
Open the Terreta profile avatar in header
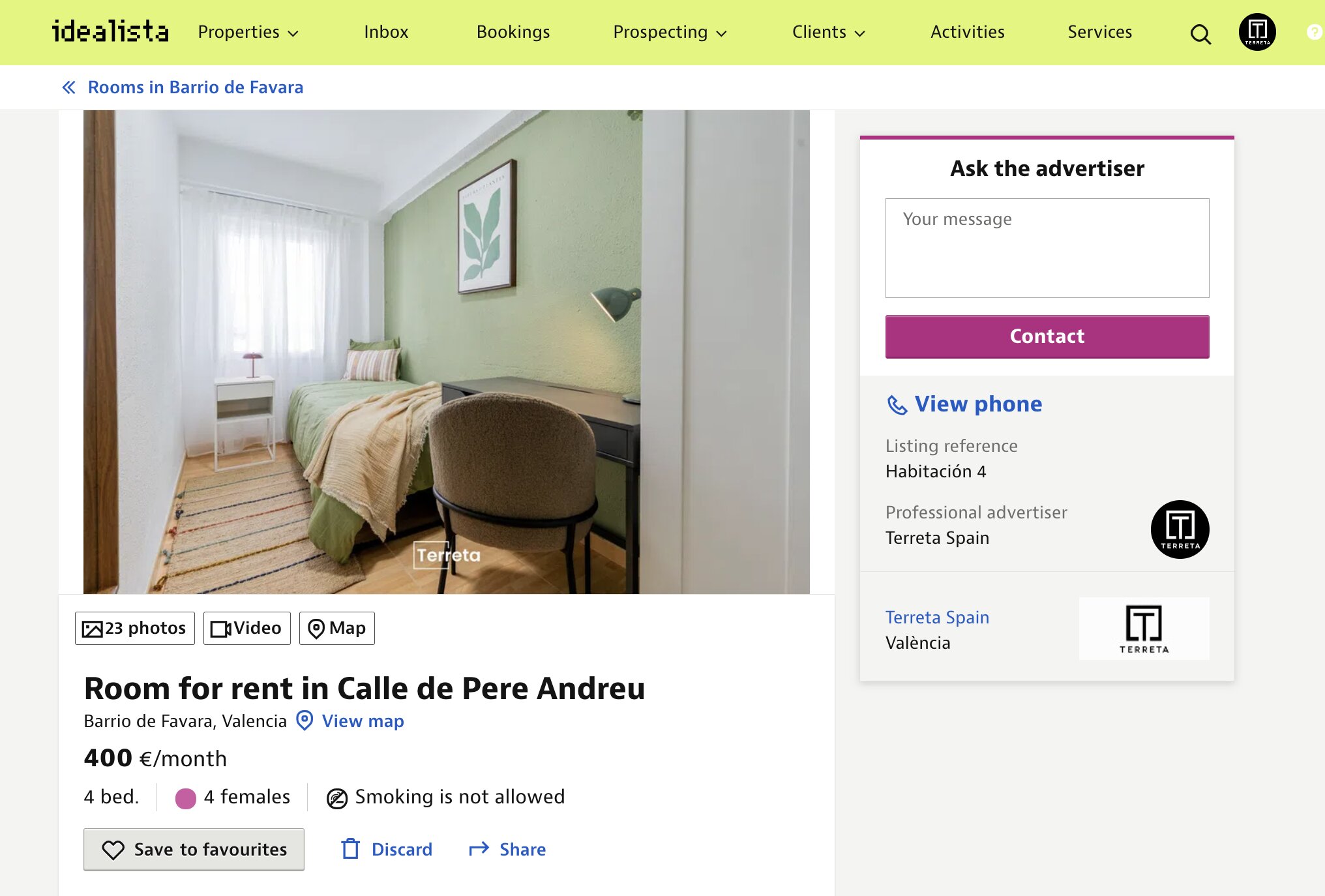click(x=1257, y=32)
